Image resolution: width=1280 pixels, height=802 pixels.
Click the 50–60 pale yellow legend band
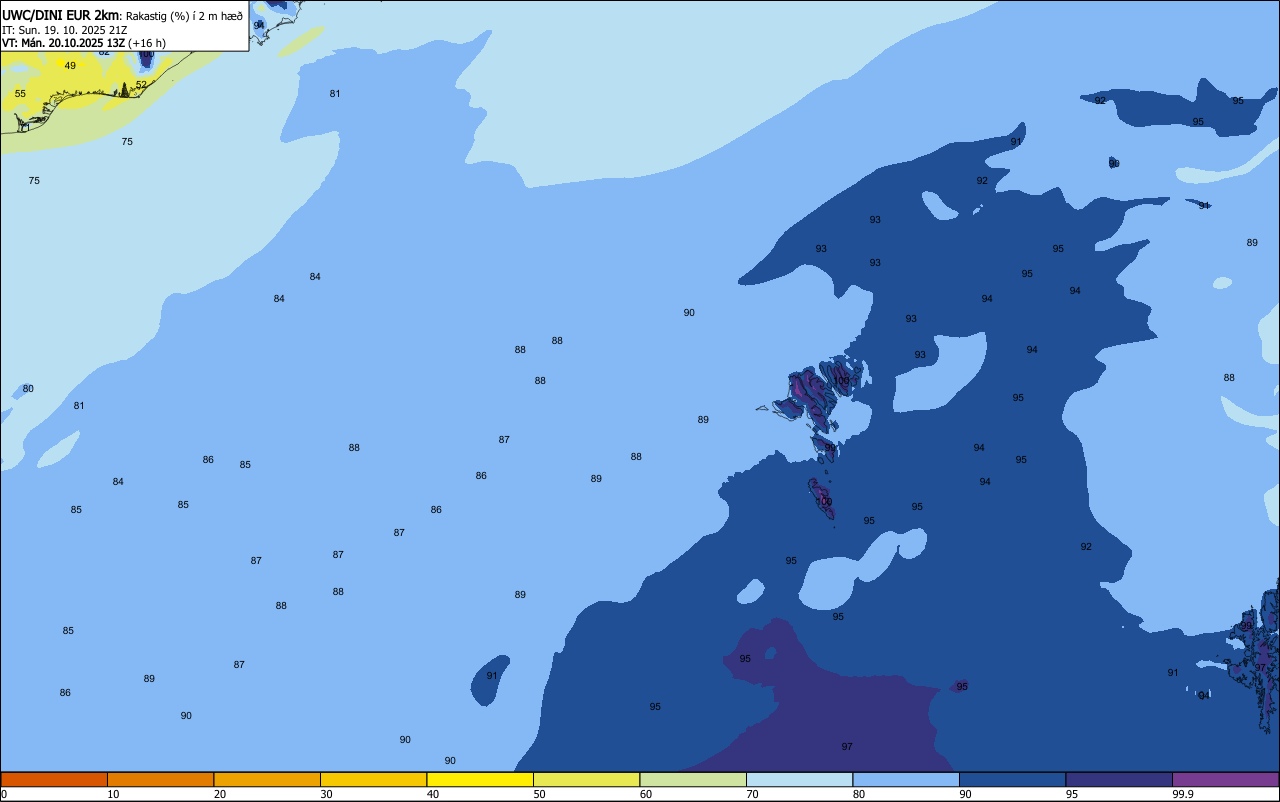pos(586,779)
